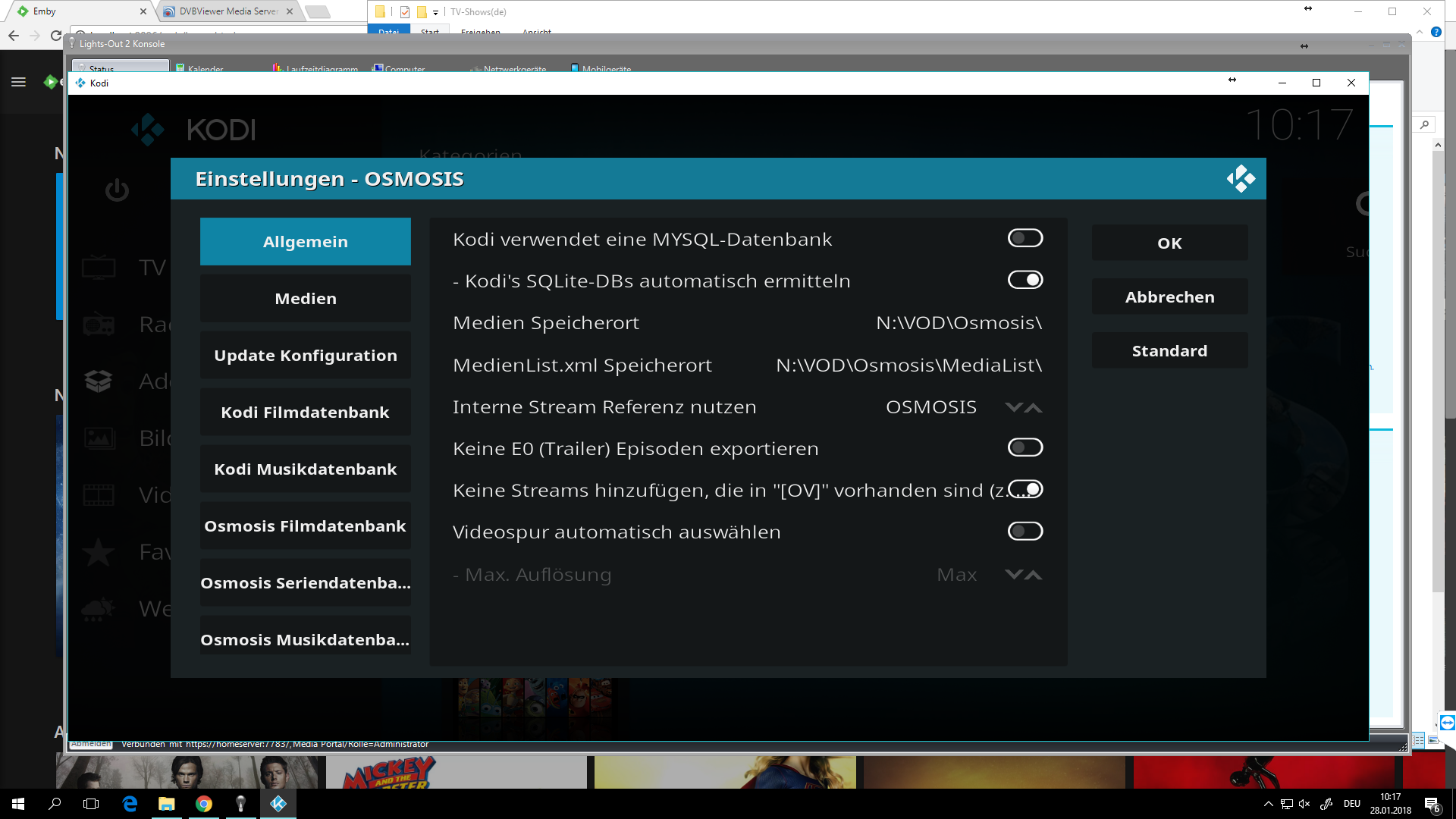Open Osmosis Filmdatenbank category
Screen dimensions: 1456x819
coord(306,526)
